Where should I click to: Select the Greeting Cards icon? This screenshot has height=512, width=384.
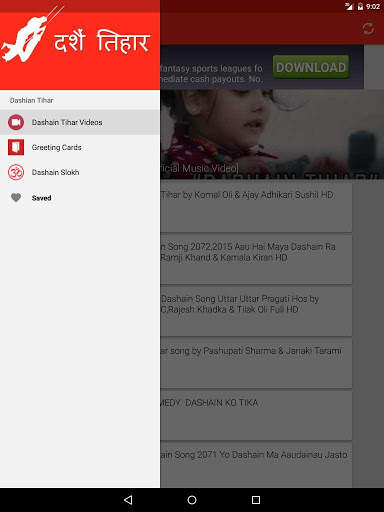(x=16, y=147)
